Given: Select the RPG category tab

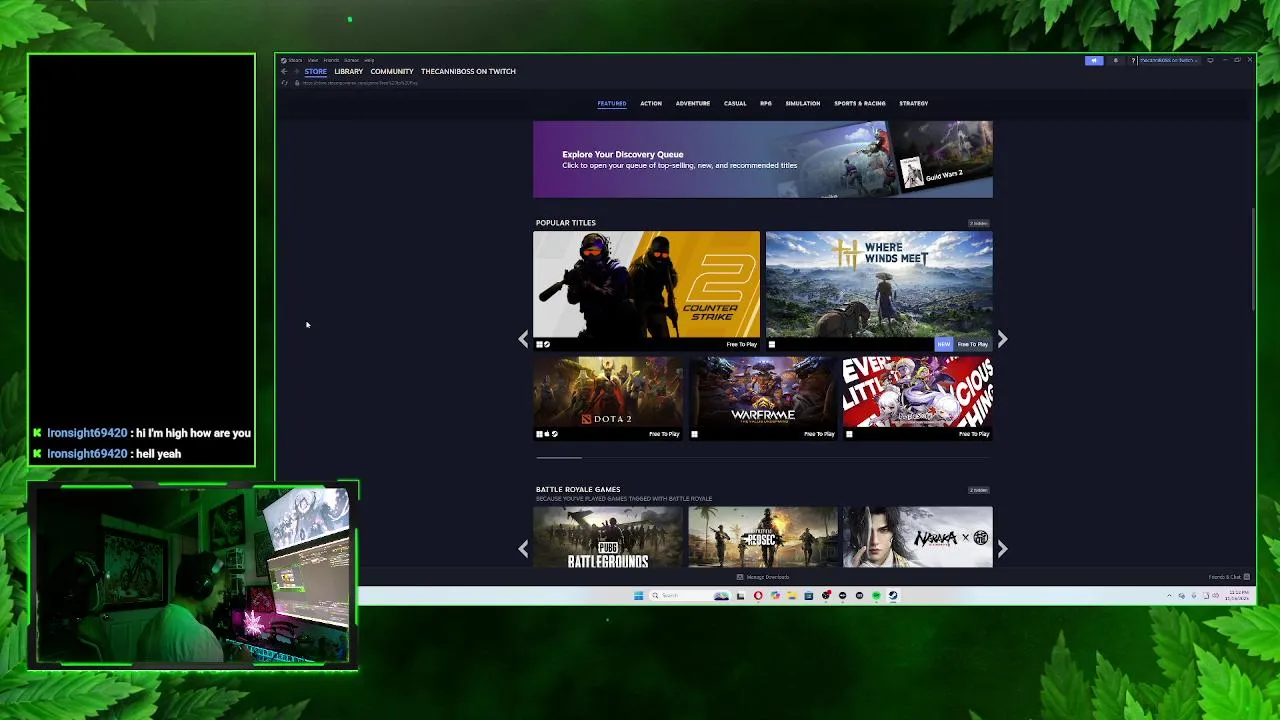Looking at the screenshot, I should (x=766, y=103).
